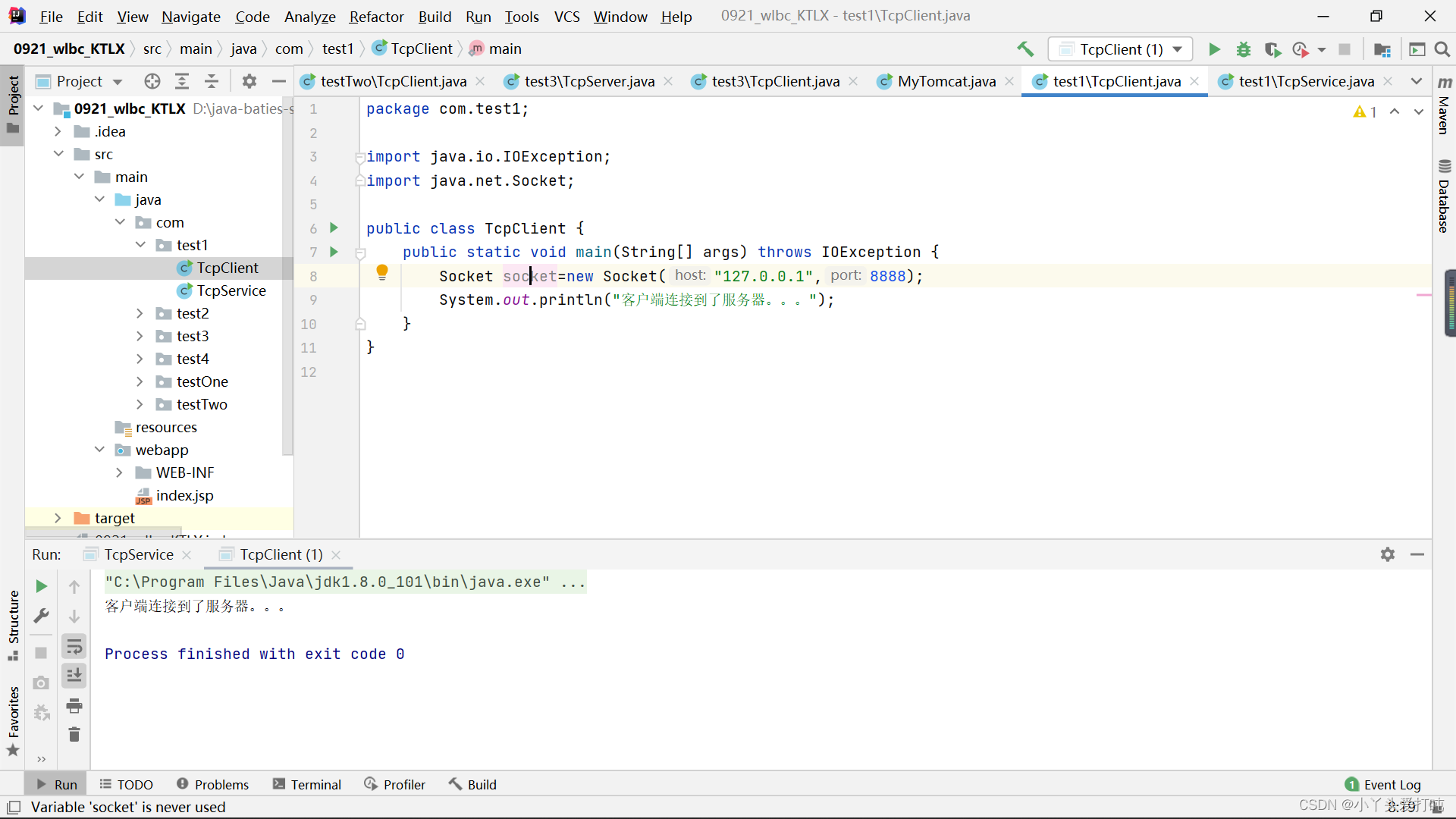Rerun program in Run panel
The image size is (1456, 819).
[x=42, y=586]
